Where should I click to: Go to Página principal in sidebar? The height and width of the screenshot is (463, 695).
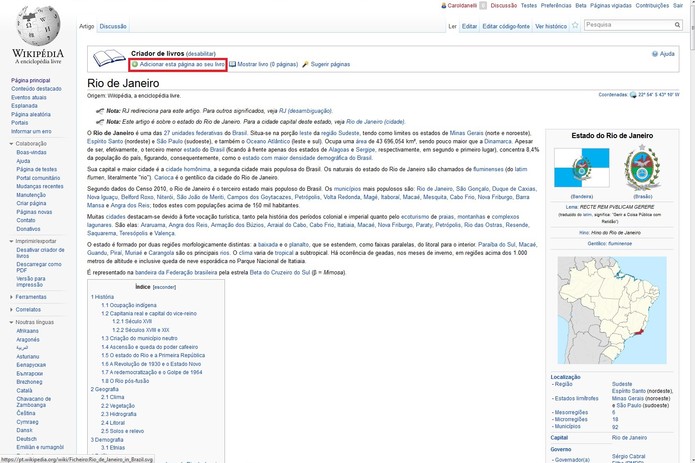31,81
